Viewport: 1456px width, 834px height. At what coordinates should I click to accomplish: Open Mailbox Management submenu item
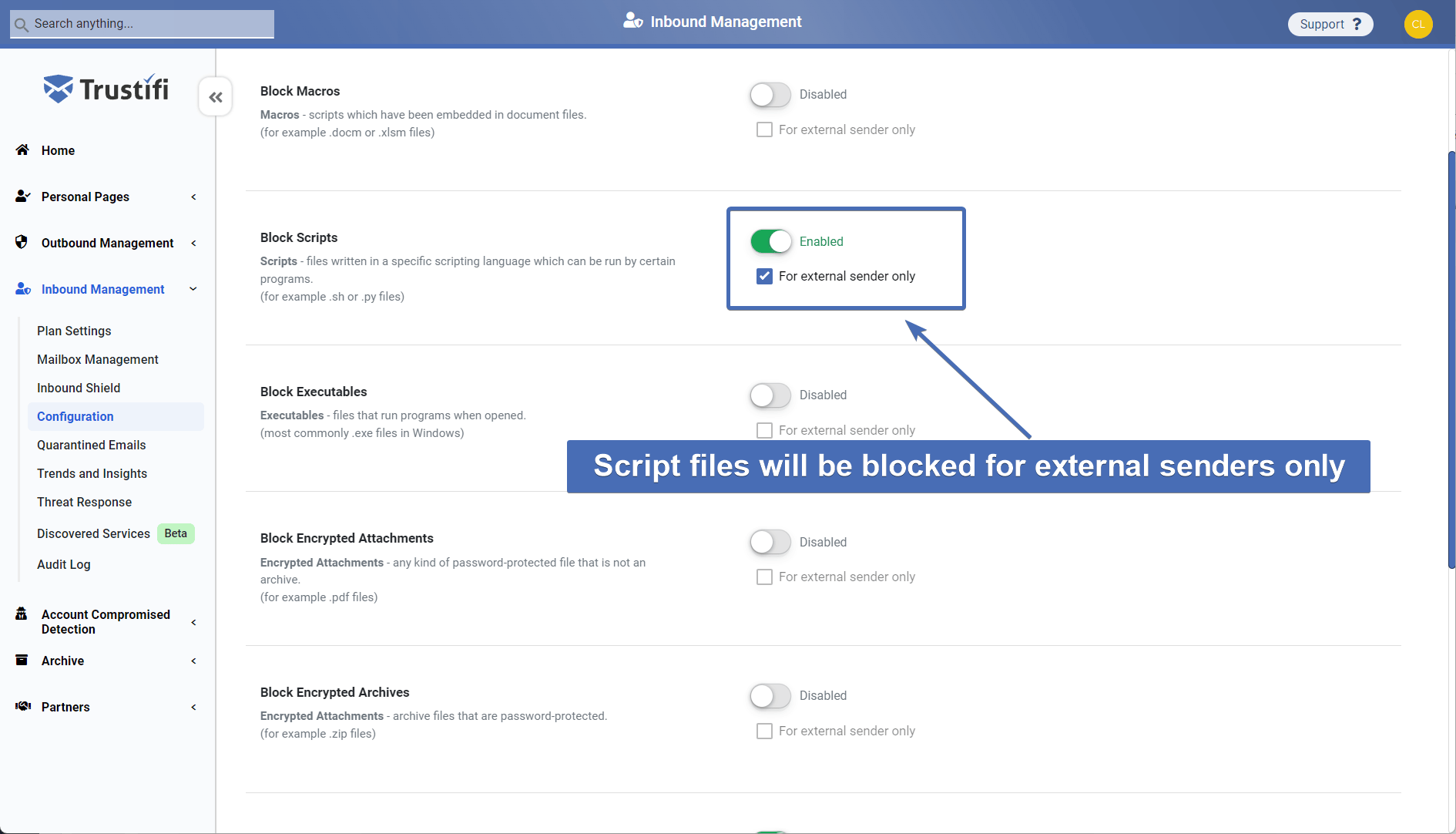point(98,359)
